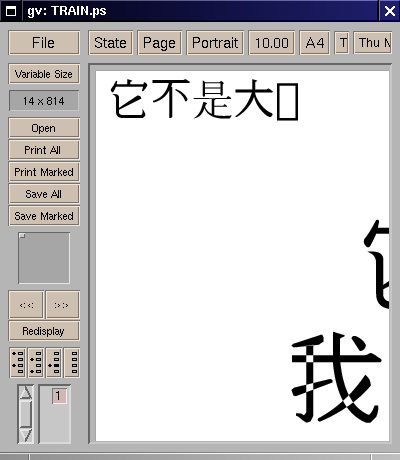Click the mark odd pages icon
The height and width of the screenshot is (460, 400).
pyautogui.click(x=17, y=363)
